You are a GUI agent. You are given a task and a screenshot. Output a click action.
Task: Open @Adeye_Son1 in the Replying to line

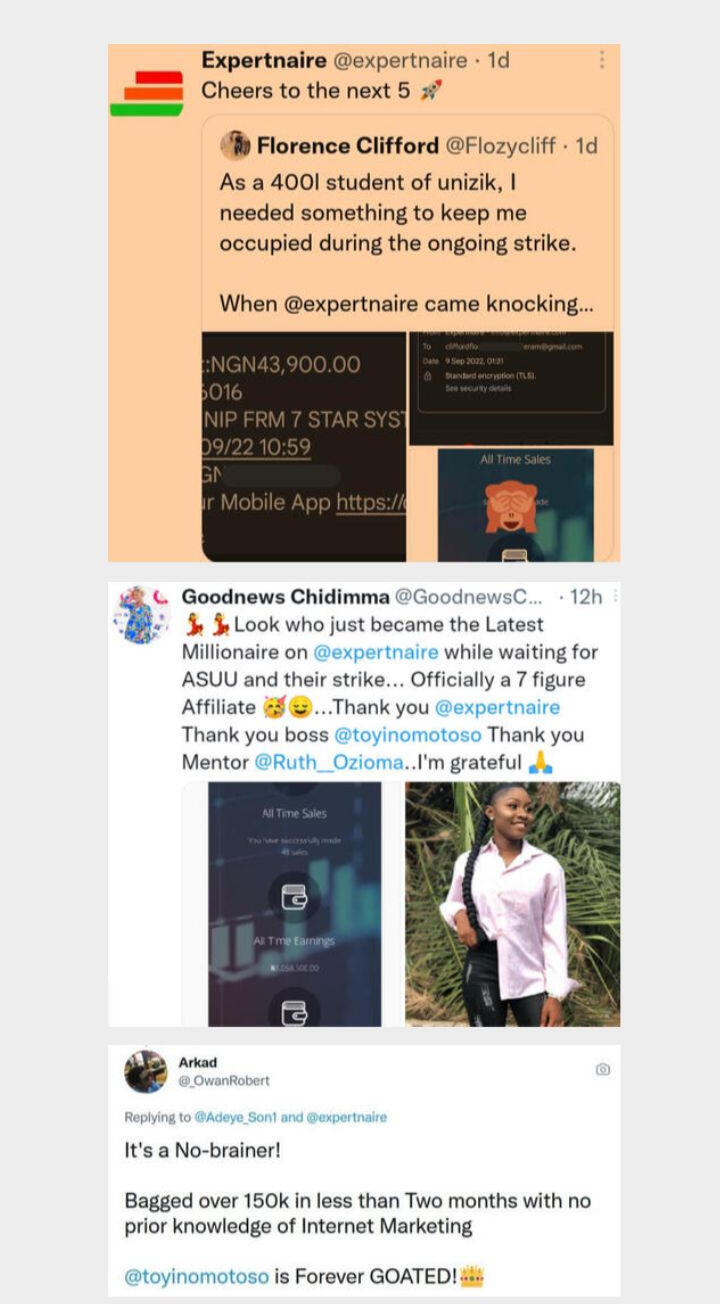pyautogui.click(x=229, y=1117)
